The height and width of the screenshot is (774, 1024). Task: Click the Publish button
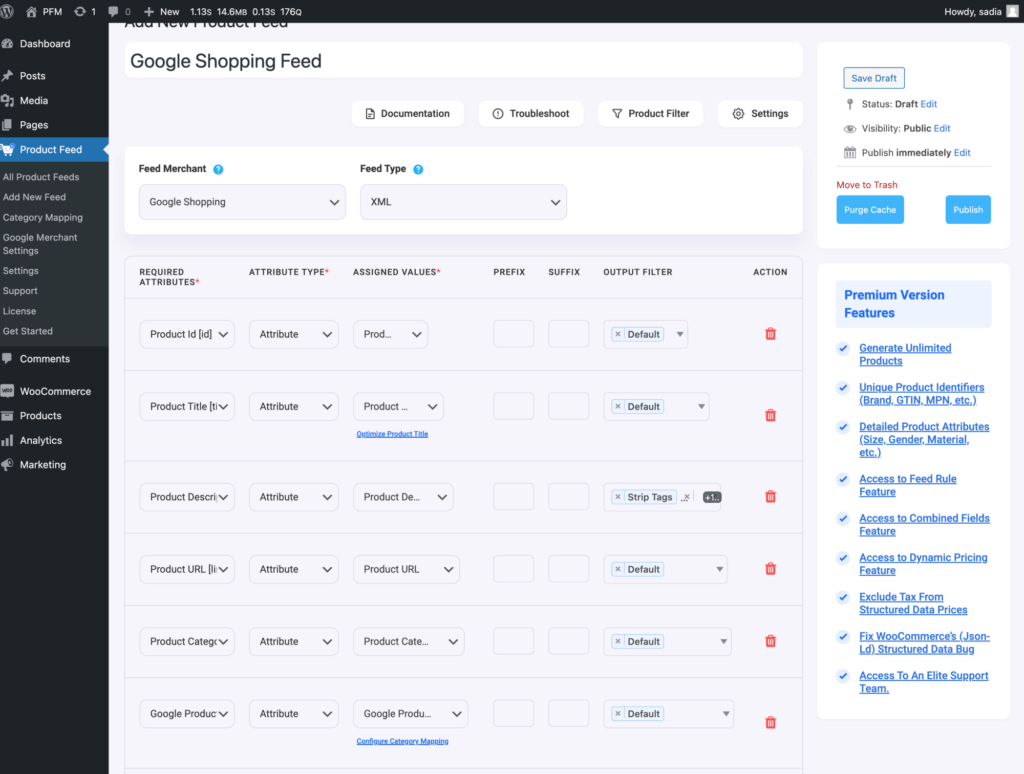(x=968, y=210)
